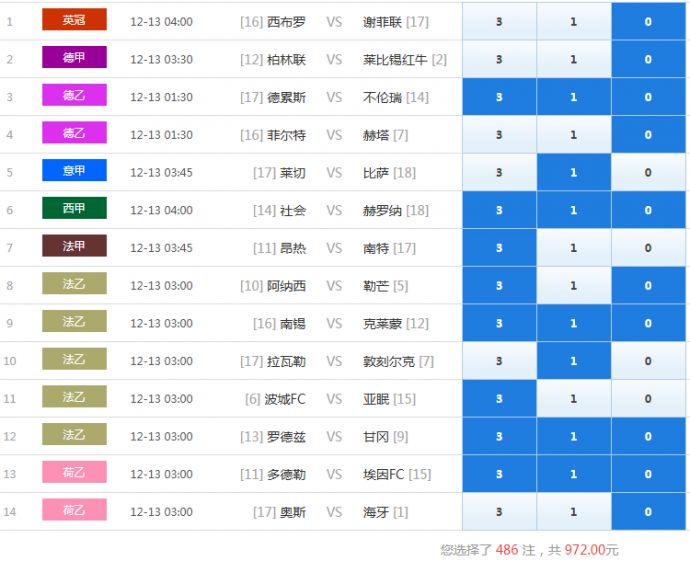This screenshot has height=561, width=690.
Task: Open the 社会 home team link
Action: coord(293,210)
